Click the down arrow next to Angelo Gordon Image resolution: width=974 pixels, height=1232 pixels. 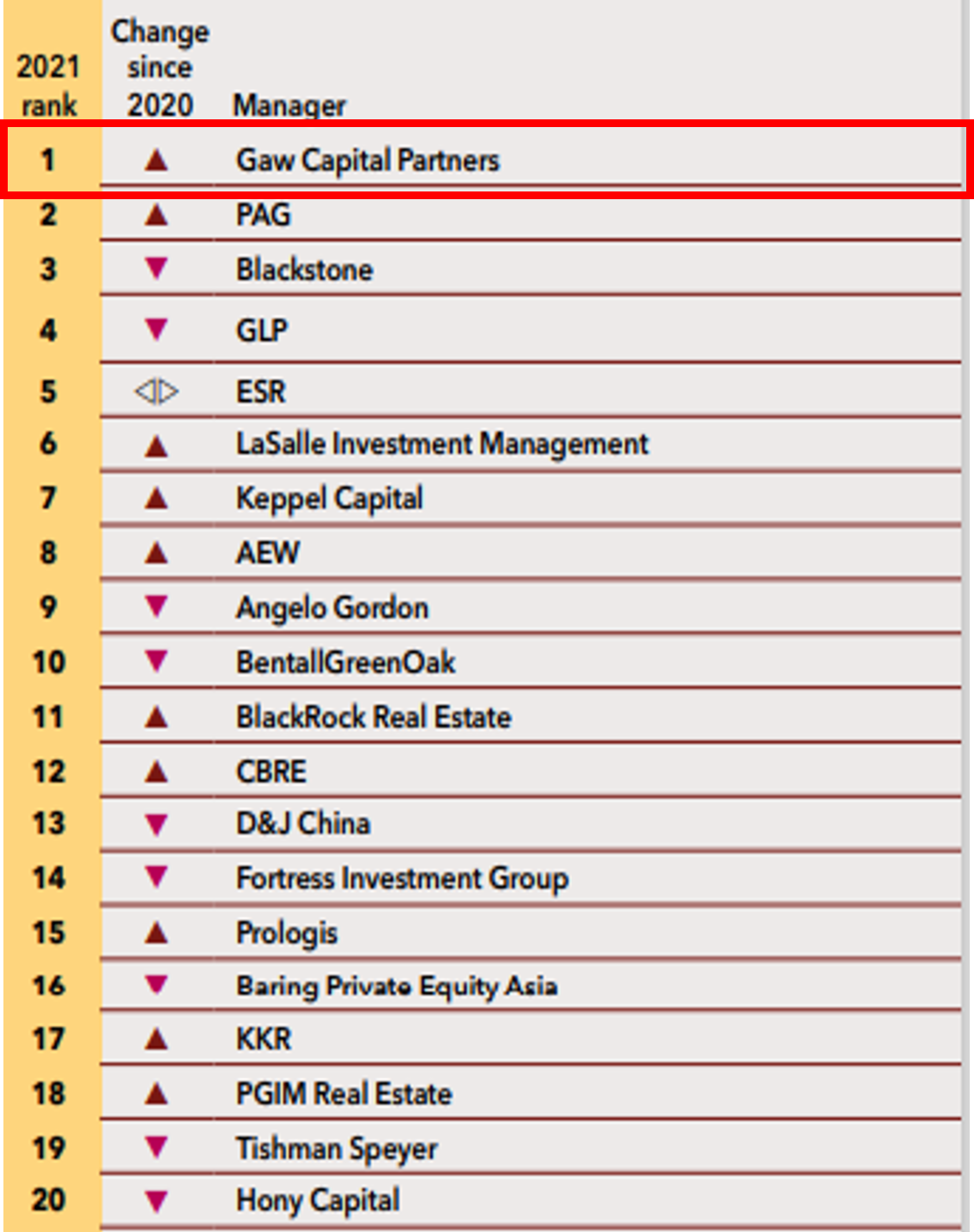pos(156,606)
